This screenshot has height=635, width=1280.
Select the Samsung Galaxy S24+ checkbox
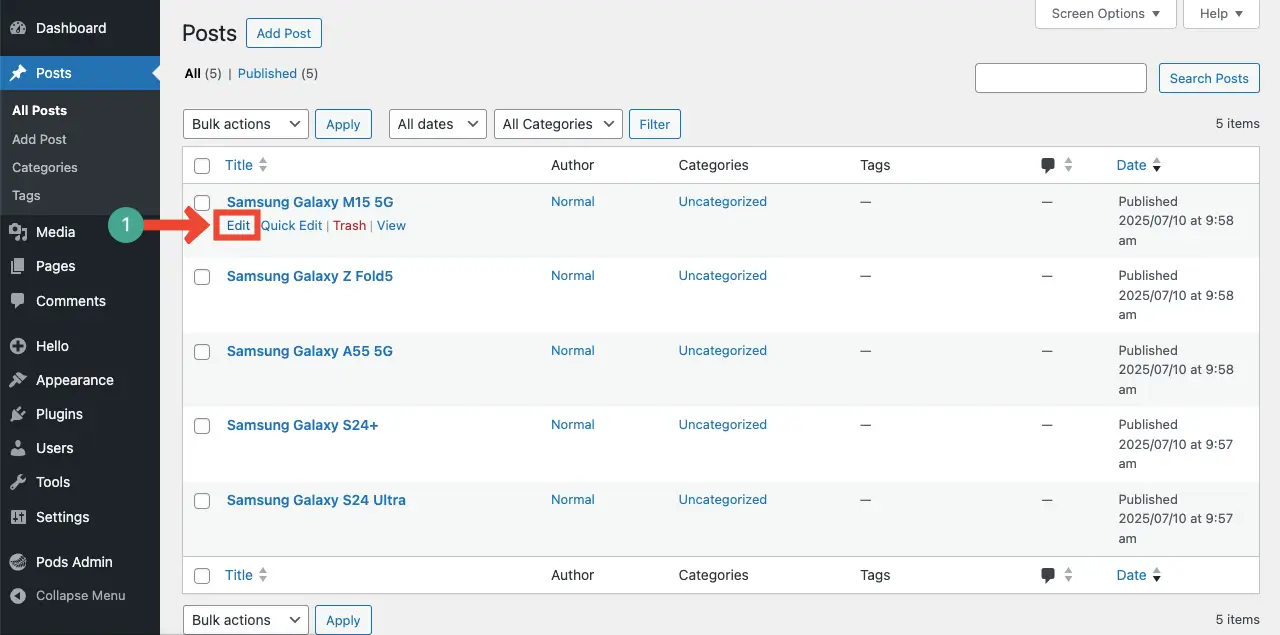tap(202, 426)
